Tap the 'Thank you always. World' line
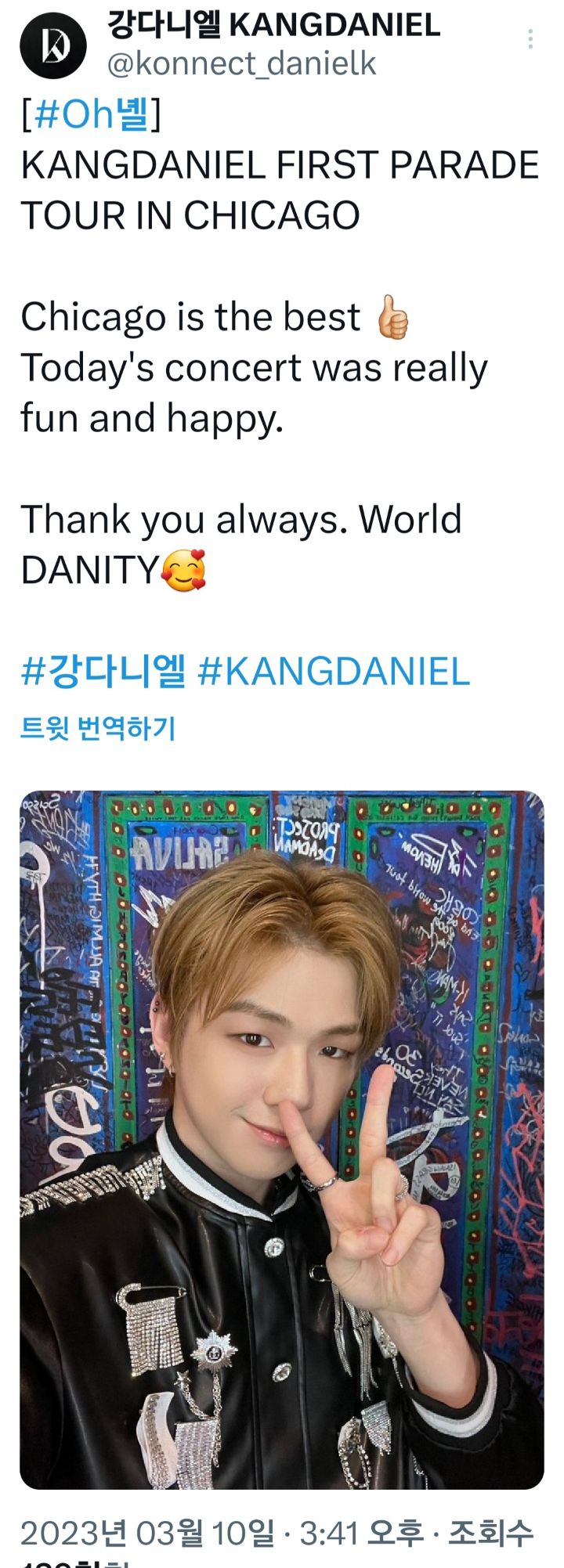The width and height of the screenshot is (564, 1568). click(x=241, y=519)
